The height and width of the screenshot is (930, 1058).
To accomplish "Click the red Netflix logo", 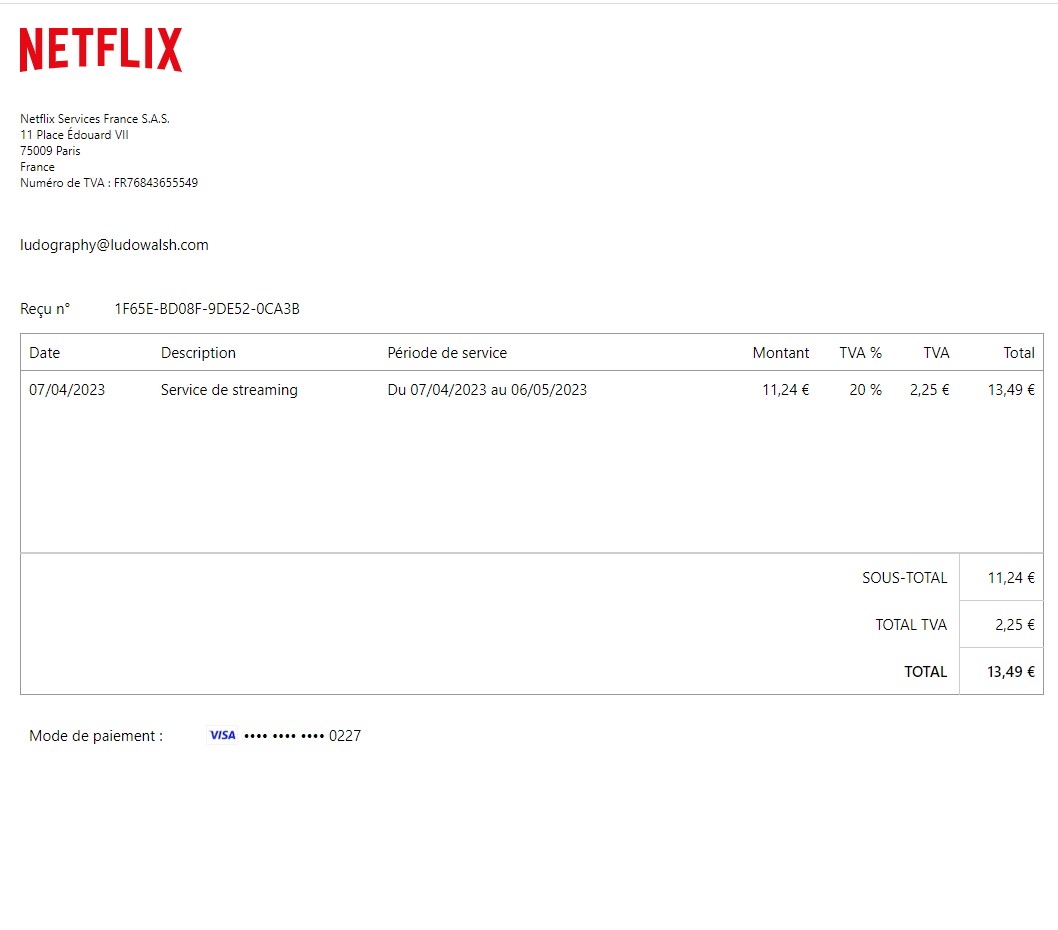I will (101, 50).
